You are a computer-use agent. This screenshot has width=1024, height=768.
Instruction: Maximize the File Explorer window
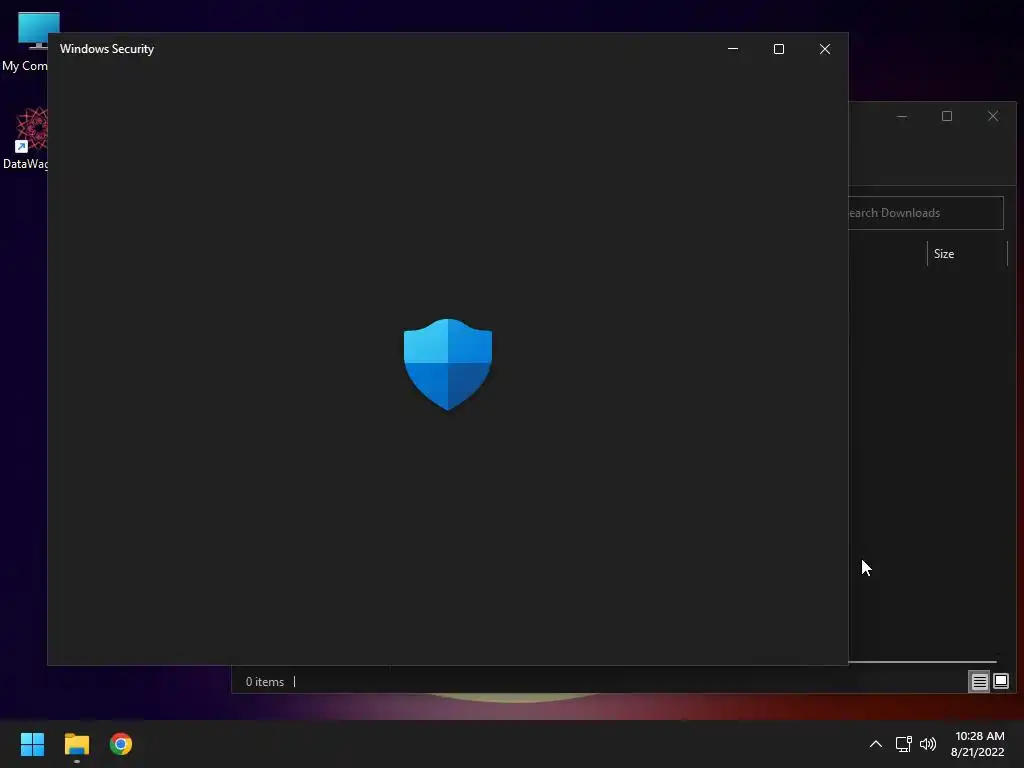(947, 116)
